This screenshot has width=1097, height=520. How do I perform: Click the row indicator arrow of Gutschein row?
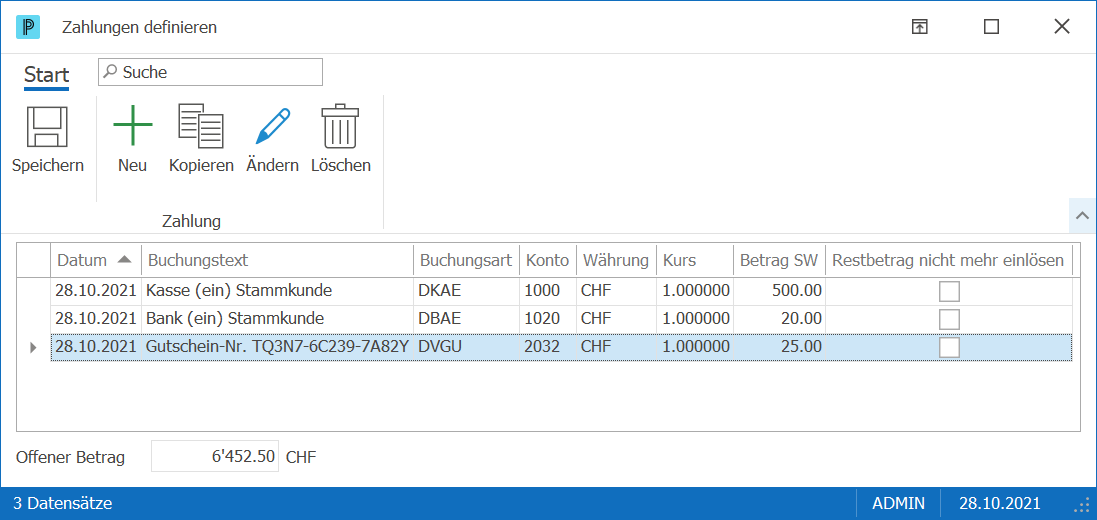coord(33,347)
